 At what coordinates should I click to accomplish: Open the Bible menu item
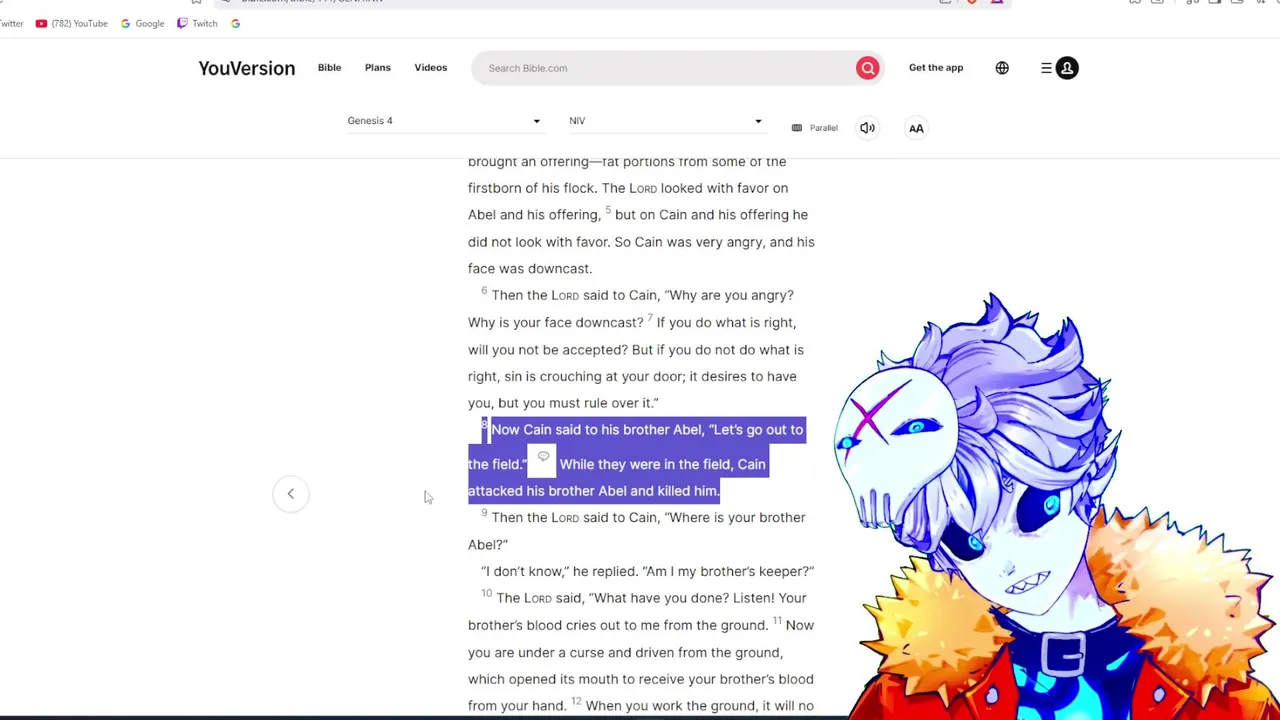pyautogui.click(x=329, y=68)
